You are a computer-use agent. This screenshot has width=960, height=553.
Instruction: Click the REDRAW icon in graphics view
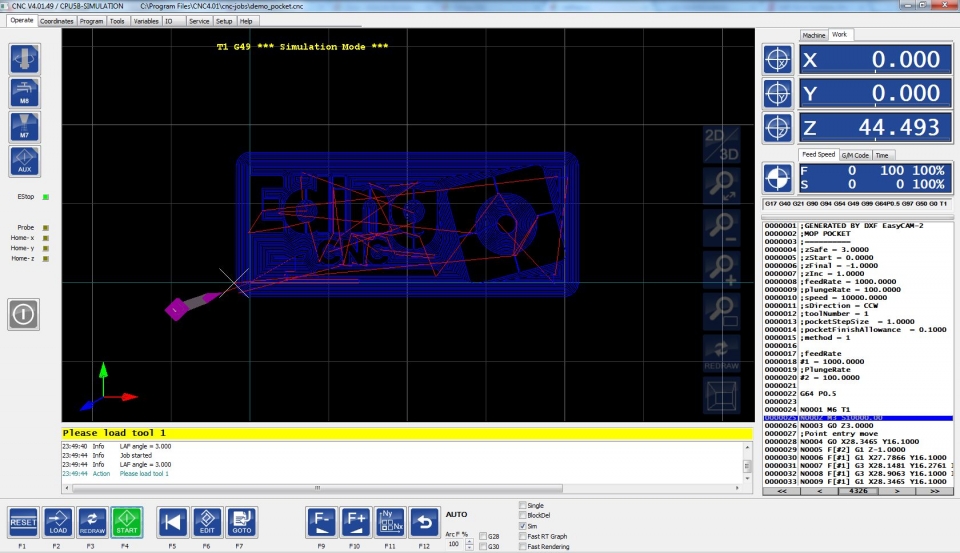click(721, 353)
